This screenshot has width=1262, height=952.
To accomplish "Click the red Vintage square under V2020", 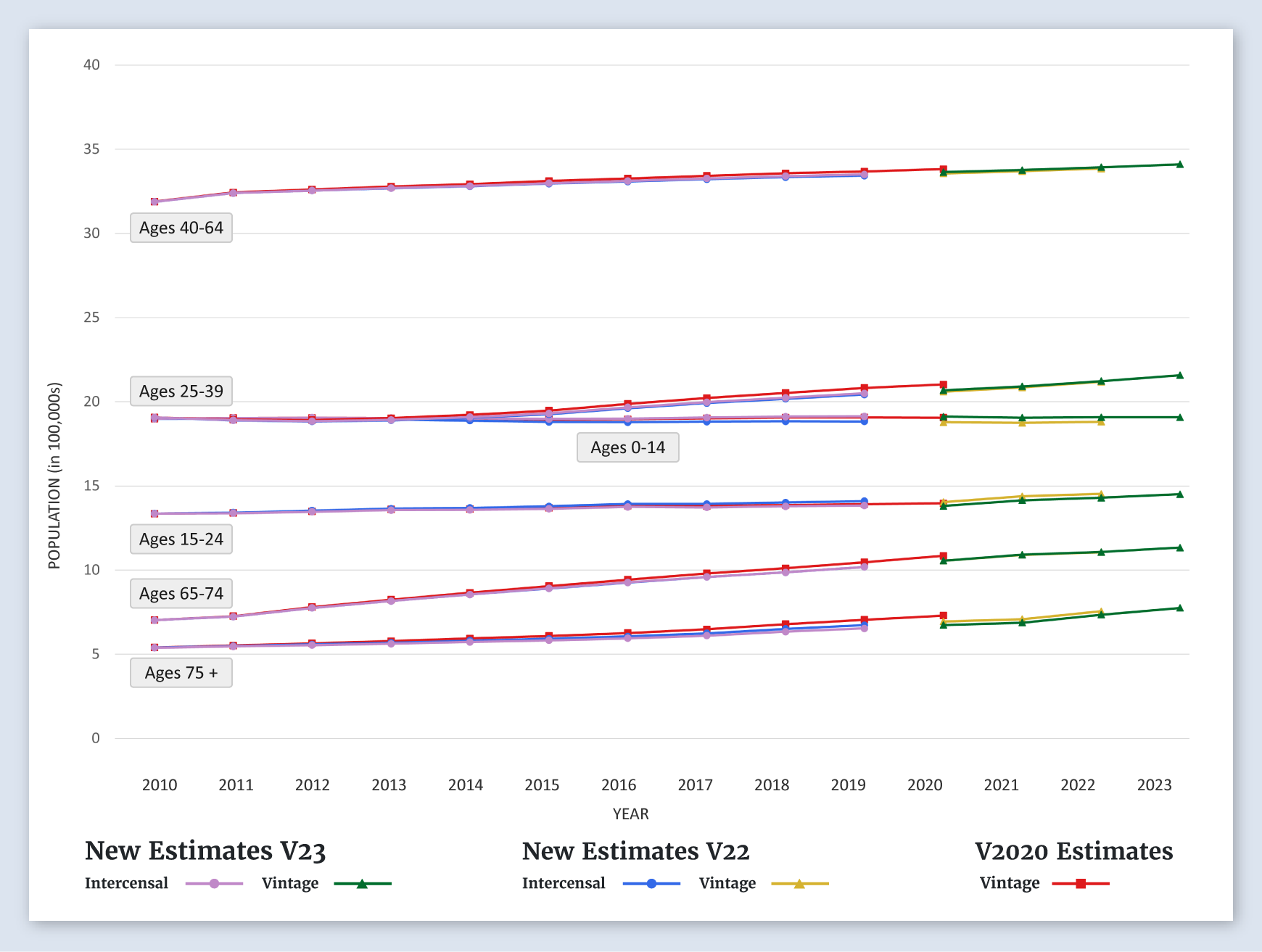I will (1081, 884).
